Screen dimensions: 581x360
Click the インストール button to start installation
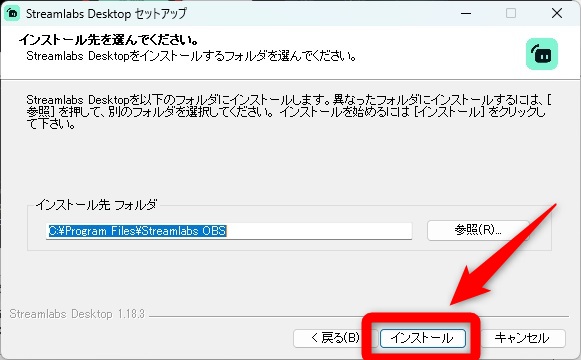(x=423, y=338)
